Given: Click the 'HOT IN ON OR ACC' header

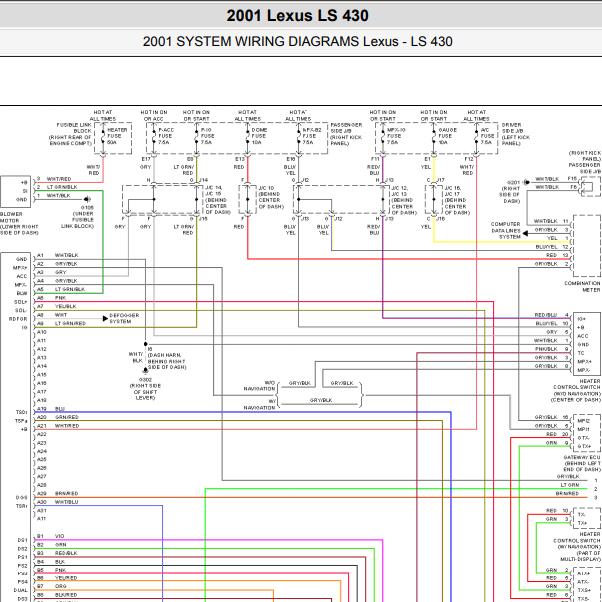Looking at the screenshot, I should 154,116.
